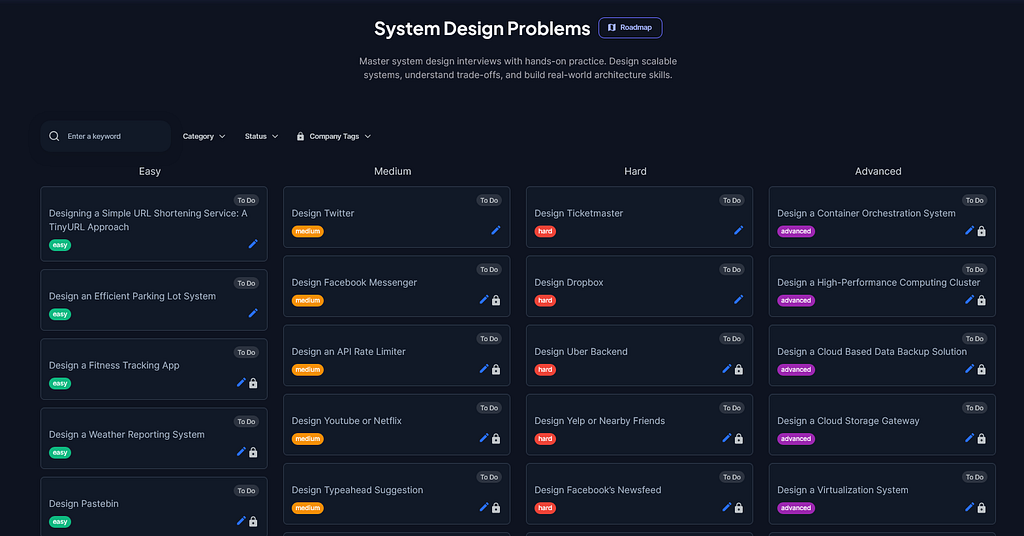
Task: Open Design a High-Performance Computing Cluster
Action: (x=878, y=283)
